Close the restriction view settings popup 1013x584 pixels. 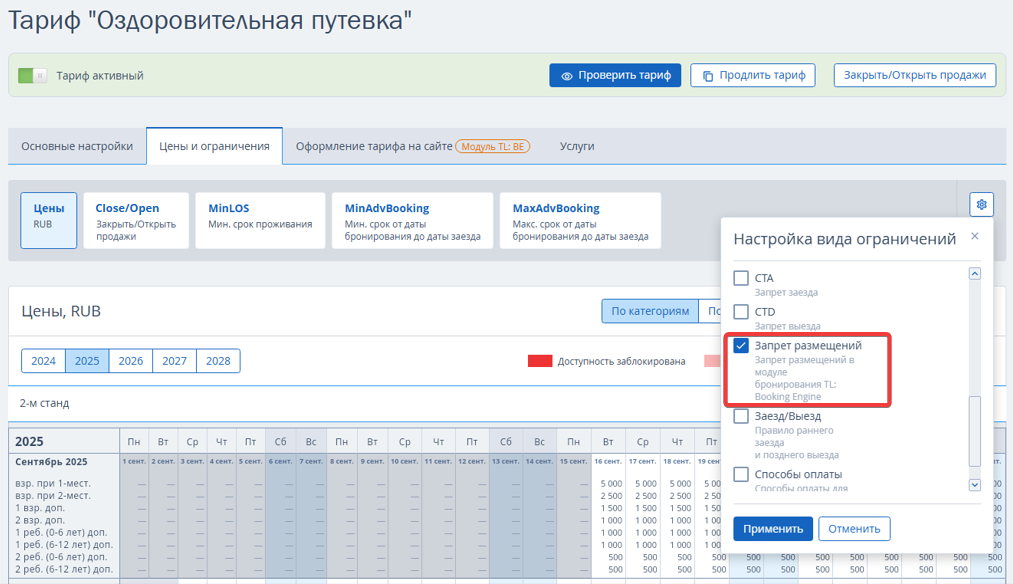click(x=975, y=236)
